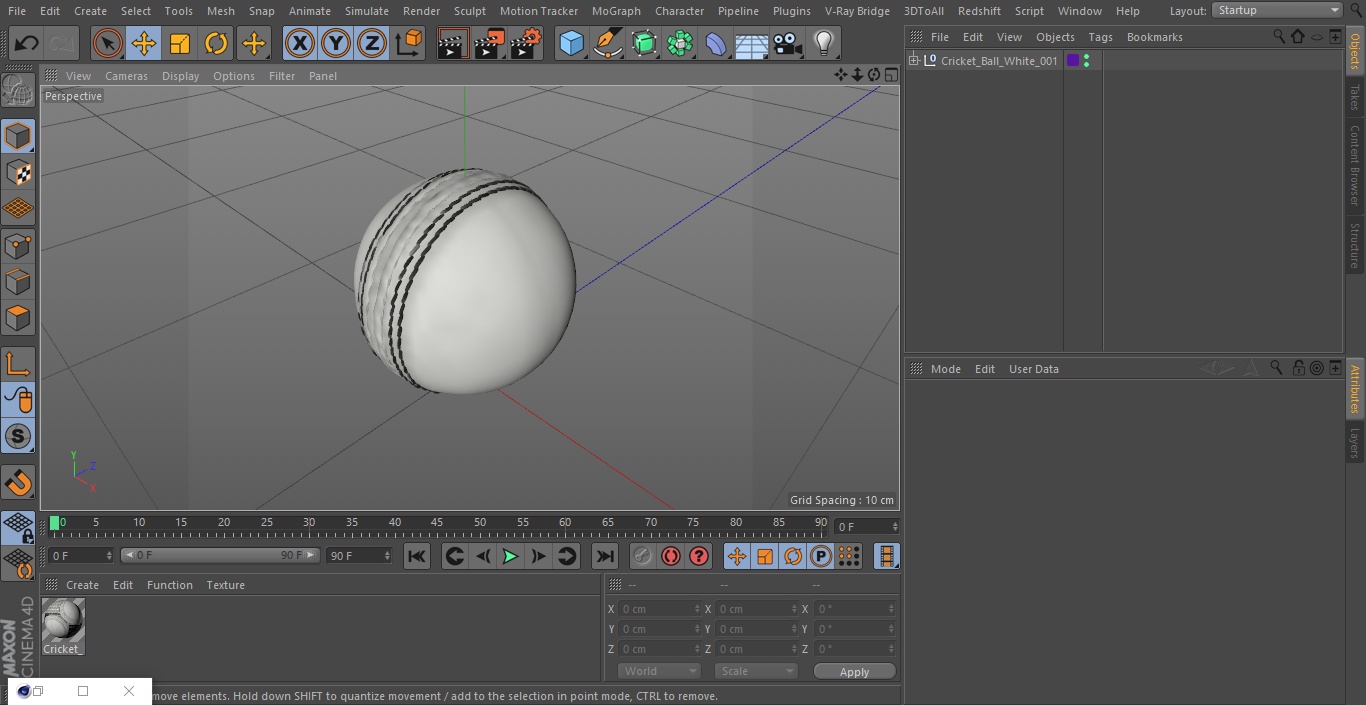
Task: Expand Cricket_Ball_White_001 object tree
Action: (913, 61)
